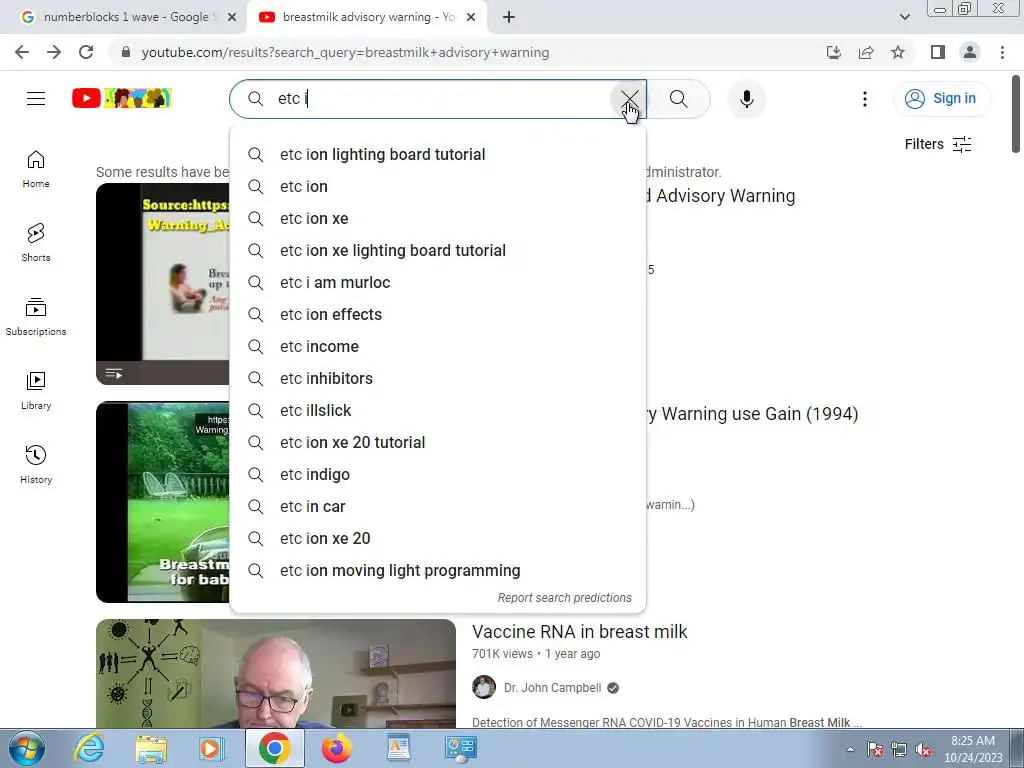Clear the search query with X
This screenshot has width=1024, height=768.
click(629, 99)
